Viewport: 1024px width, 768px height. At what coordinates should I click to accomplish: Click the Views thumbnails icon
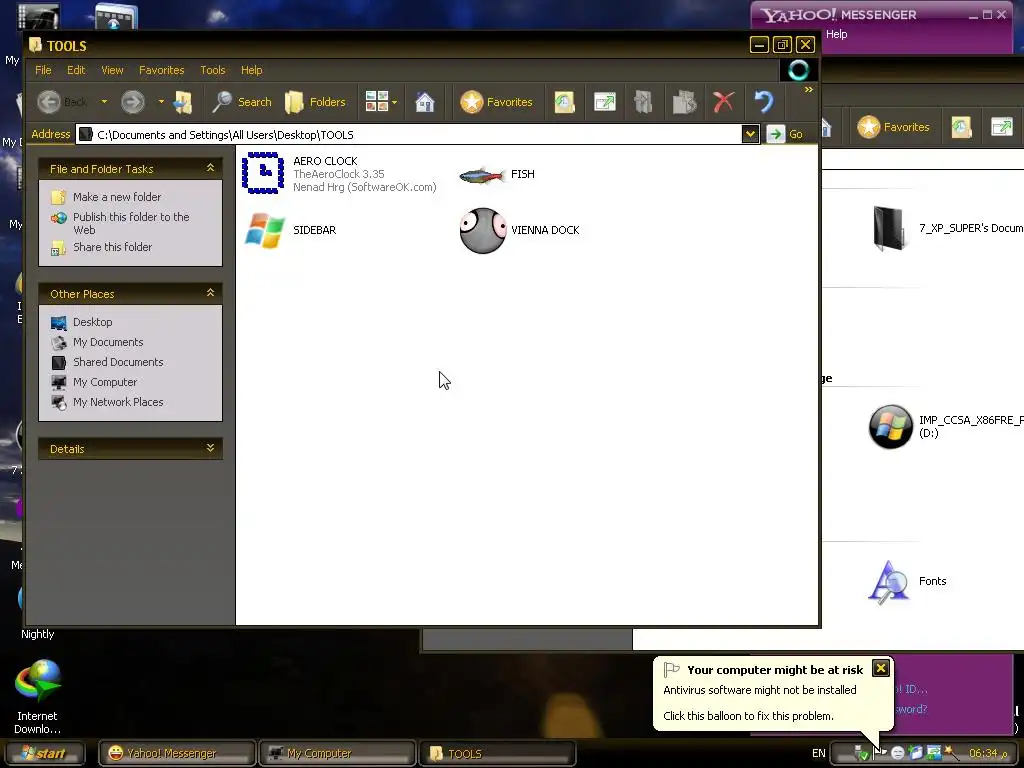point(377,102)
